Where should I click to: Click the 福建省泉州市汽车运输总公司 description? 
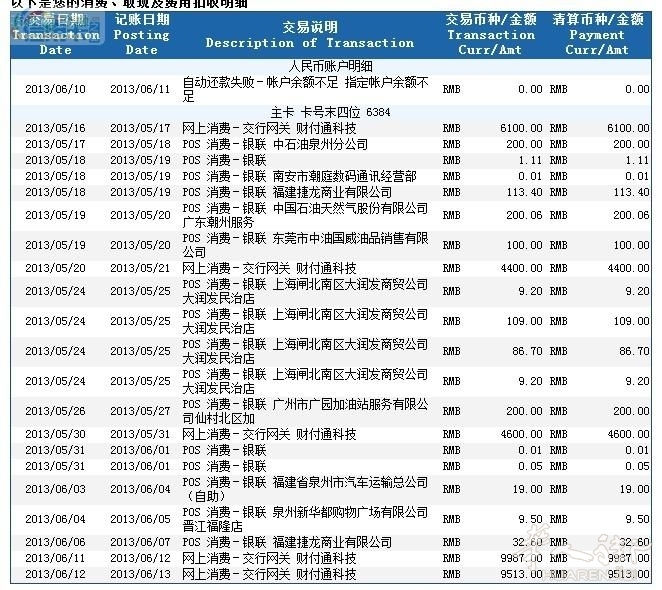pos(305,489)
